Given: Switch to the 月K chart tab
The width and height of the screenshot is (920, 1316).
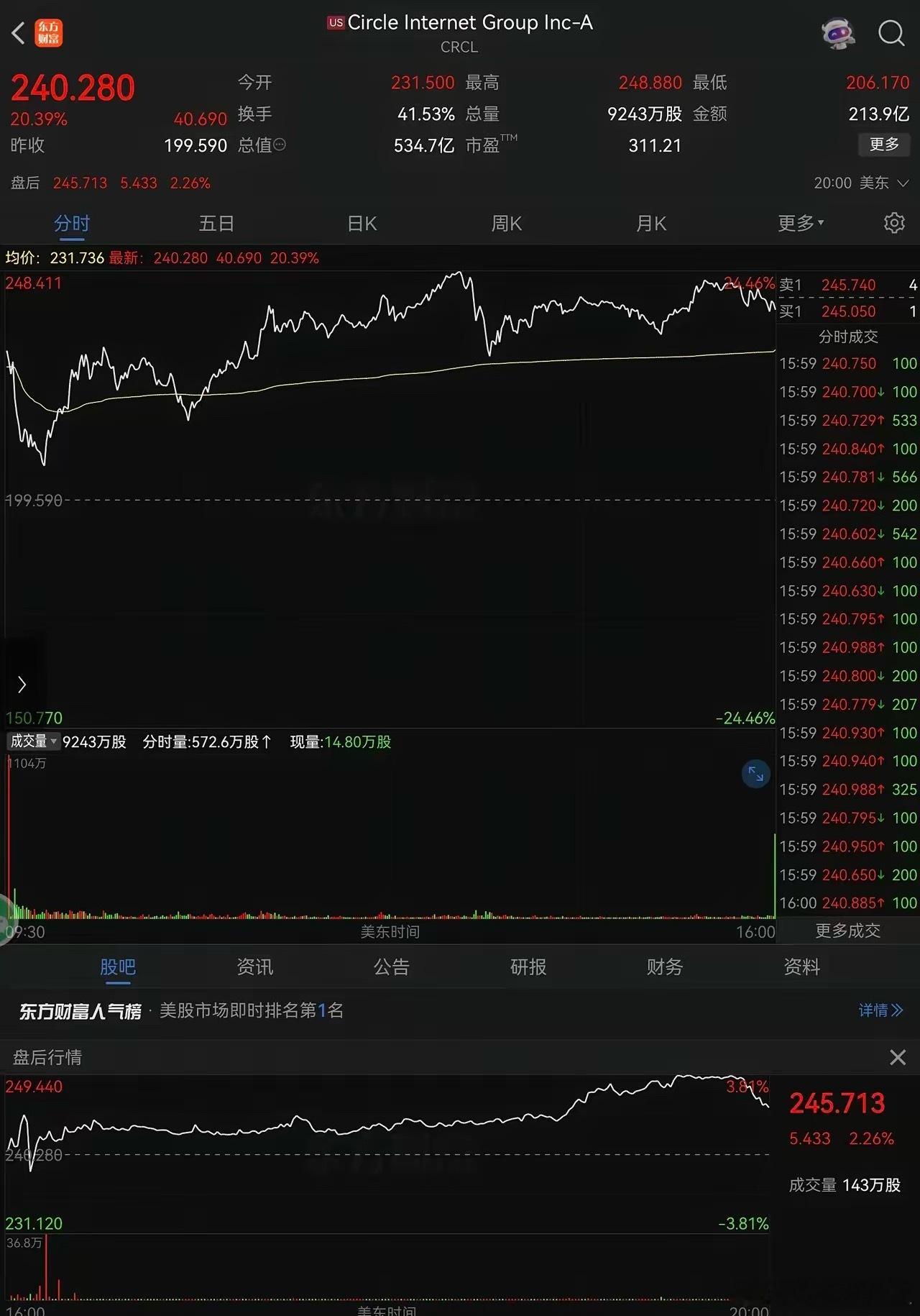Looking at the screenshot, I should (x=651, y=224).
